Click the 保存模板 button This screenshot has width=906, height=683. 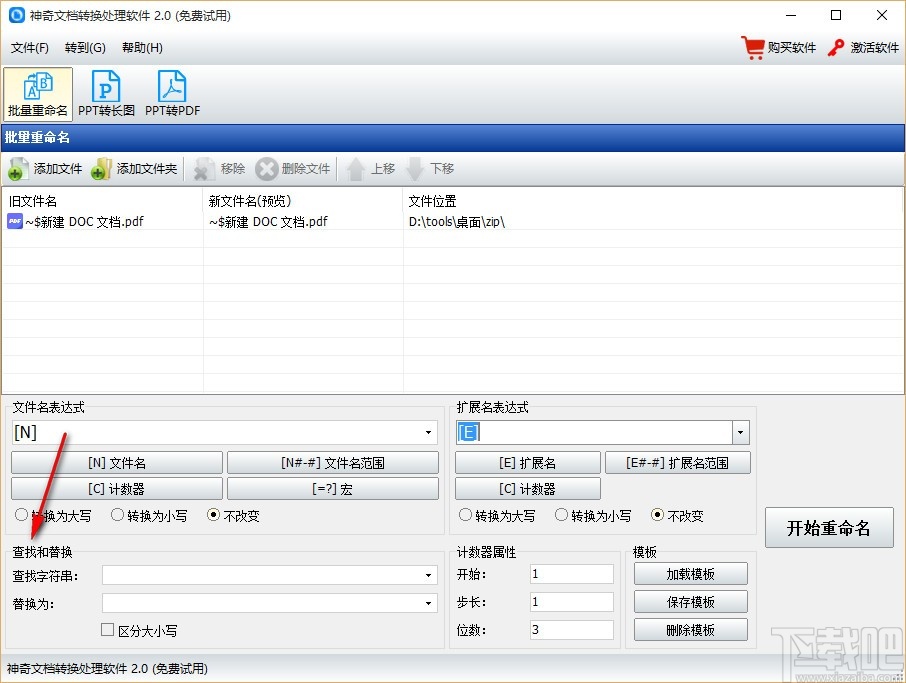coord(690,602)
